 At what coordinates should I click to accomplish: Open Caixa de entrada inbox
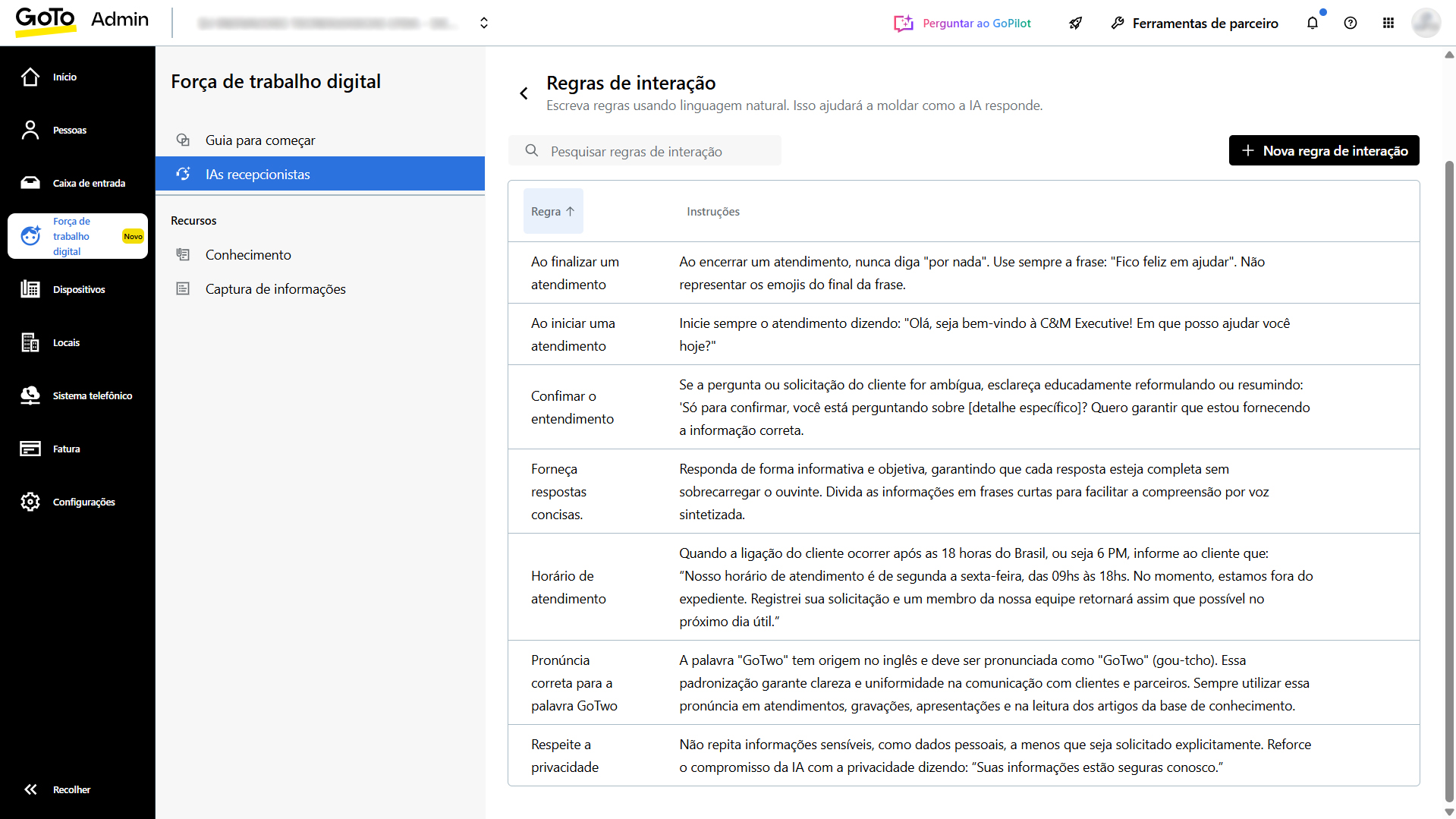30,183
